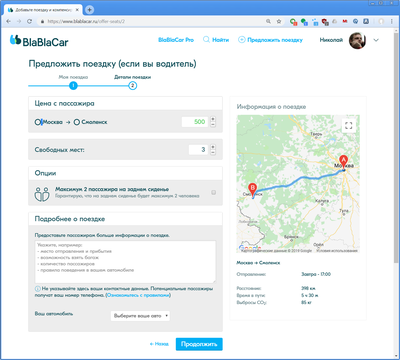Screen dimensions: 400x360
Task: Enable maximum 2 passengers in back seat checkbox
Action: pos(213,192)
